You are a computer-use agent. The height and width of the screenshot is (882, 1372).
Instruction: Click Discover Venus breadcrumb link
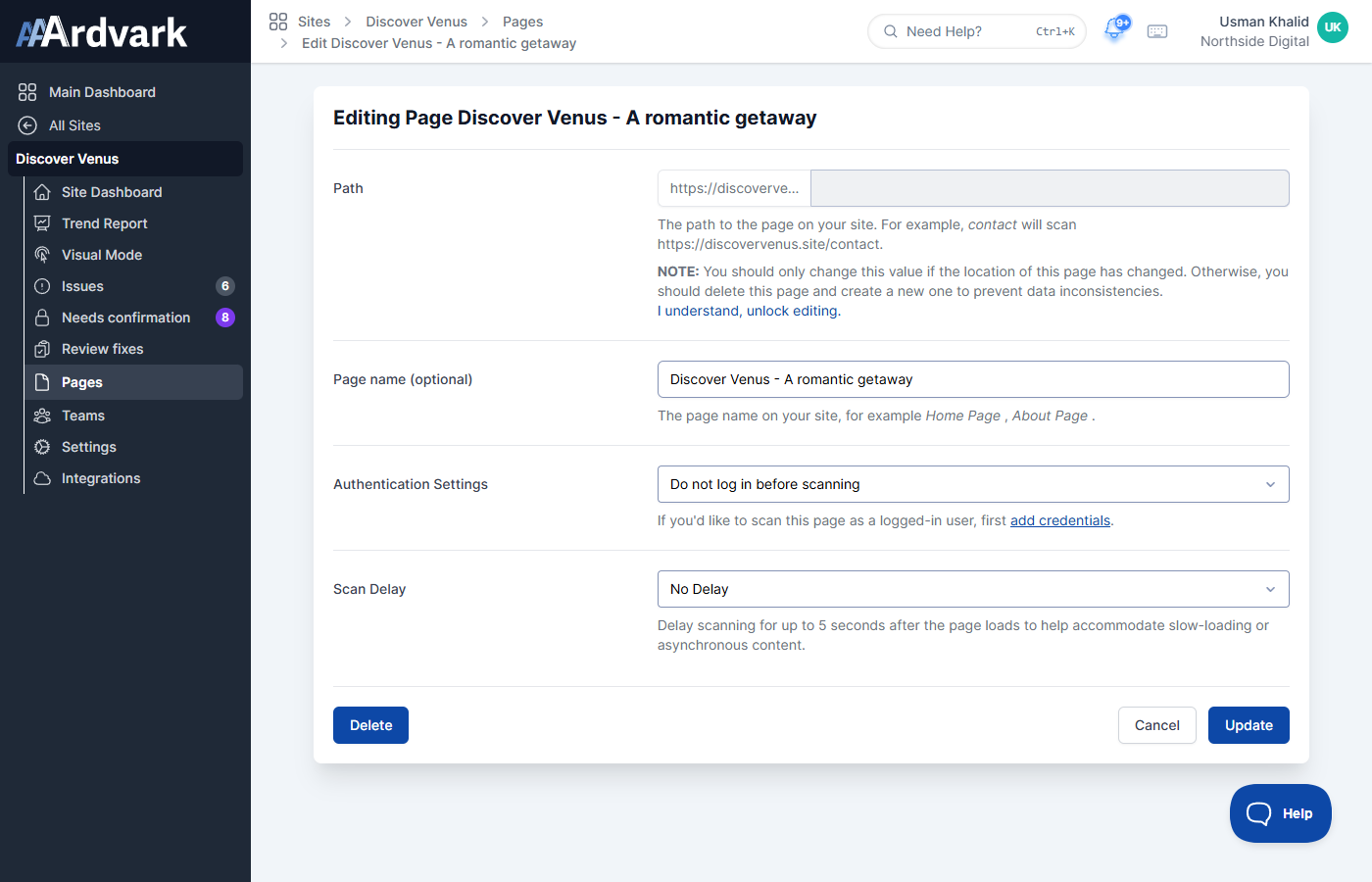click(416, 22)
